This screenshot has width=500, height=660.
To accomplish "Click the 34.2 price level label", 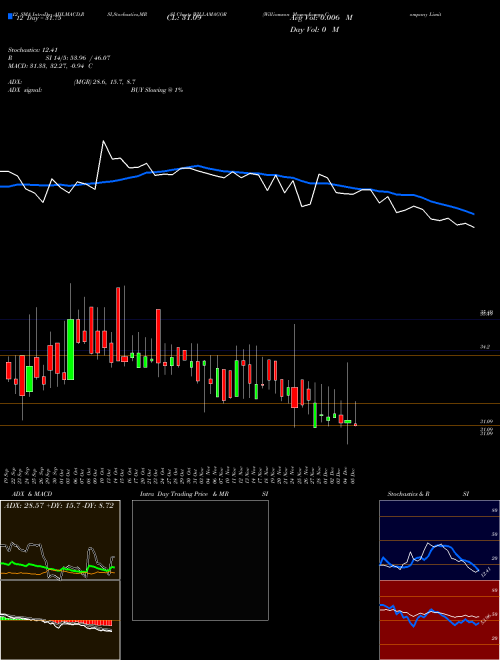I will 484,347.
